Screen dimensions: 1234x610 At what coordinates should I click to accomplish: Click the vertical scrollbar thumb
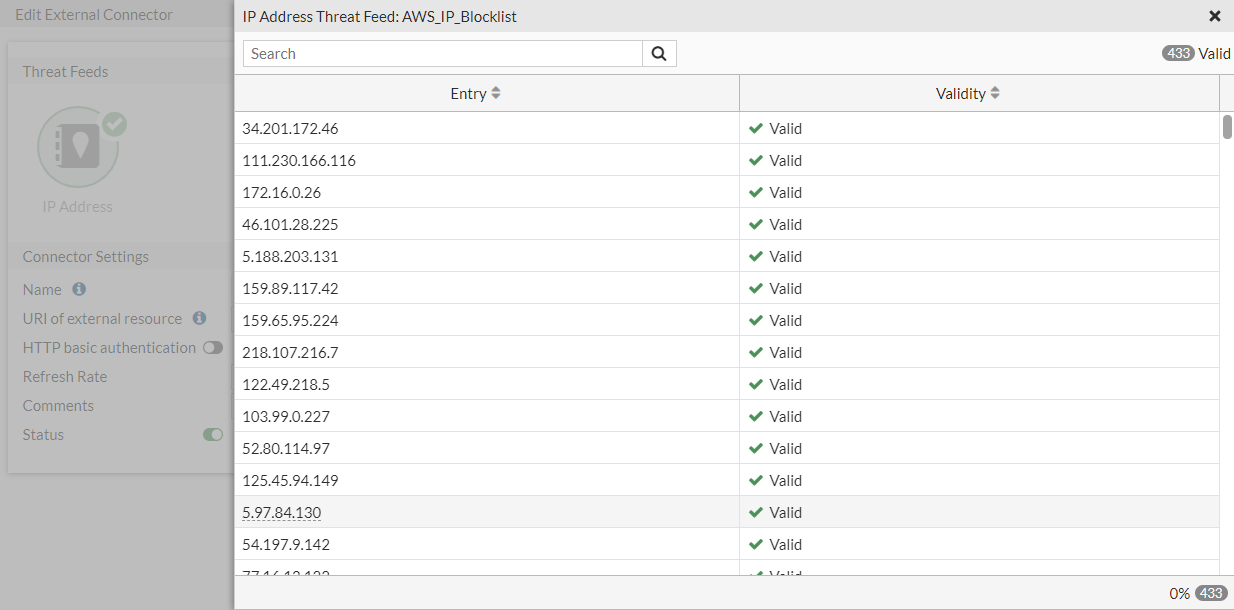tap(1227, 127)
